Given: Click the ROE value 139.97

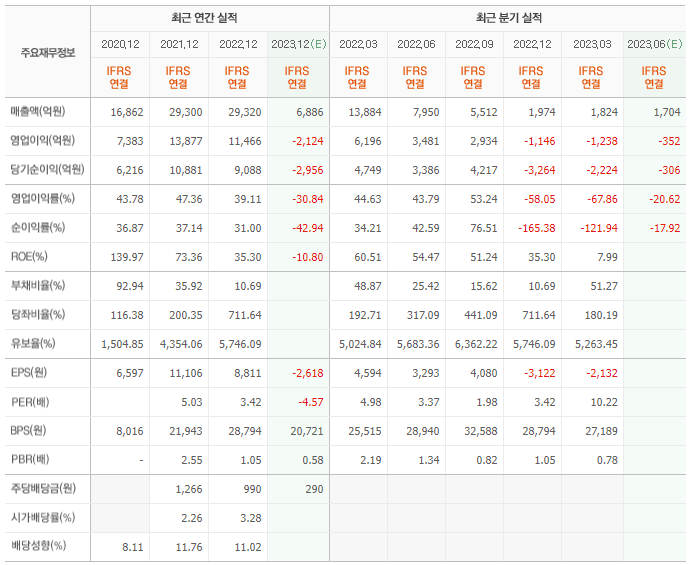Looking at the screenshot, I should pyautogui.click(x=127, y=257).
